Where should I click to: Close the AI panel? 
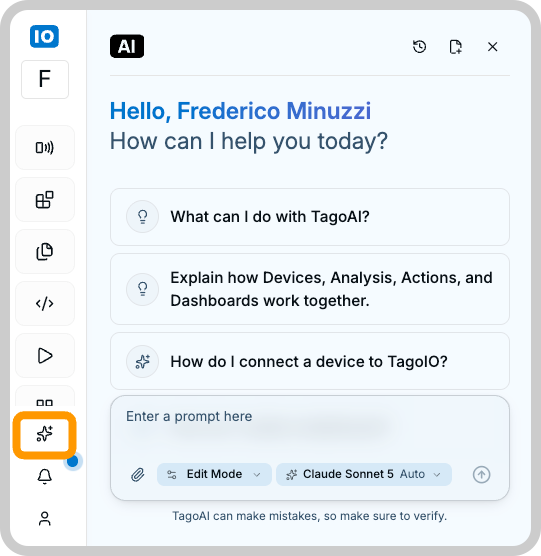tap(492, 46)
